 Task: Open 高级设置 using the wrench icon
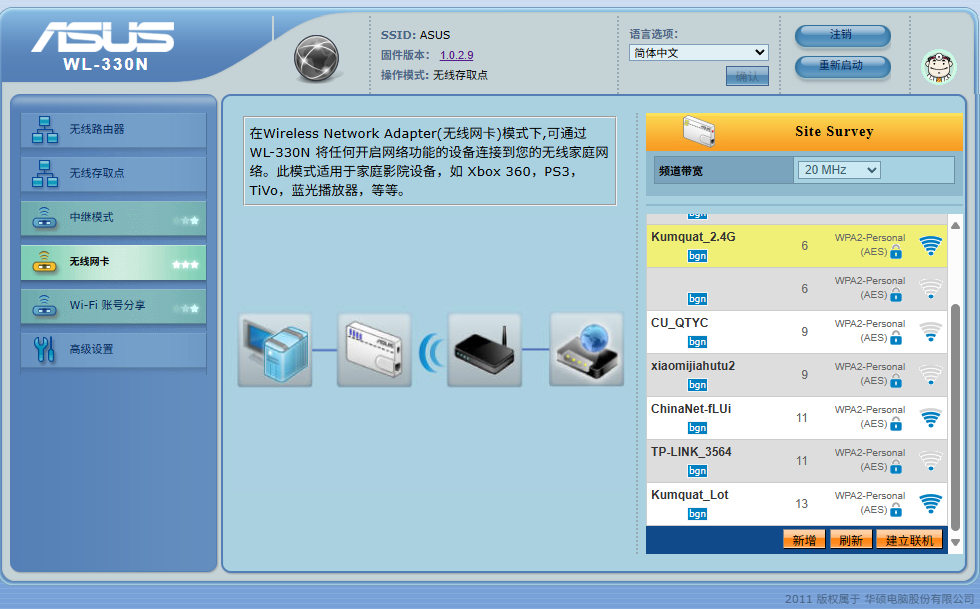tap(45, 350)
